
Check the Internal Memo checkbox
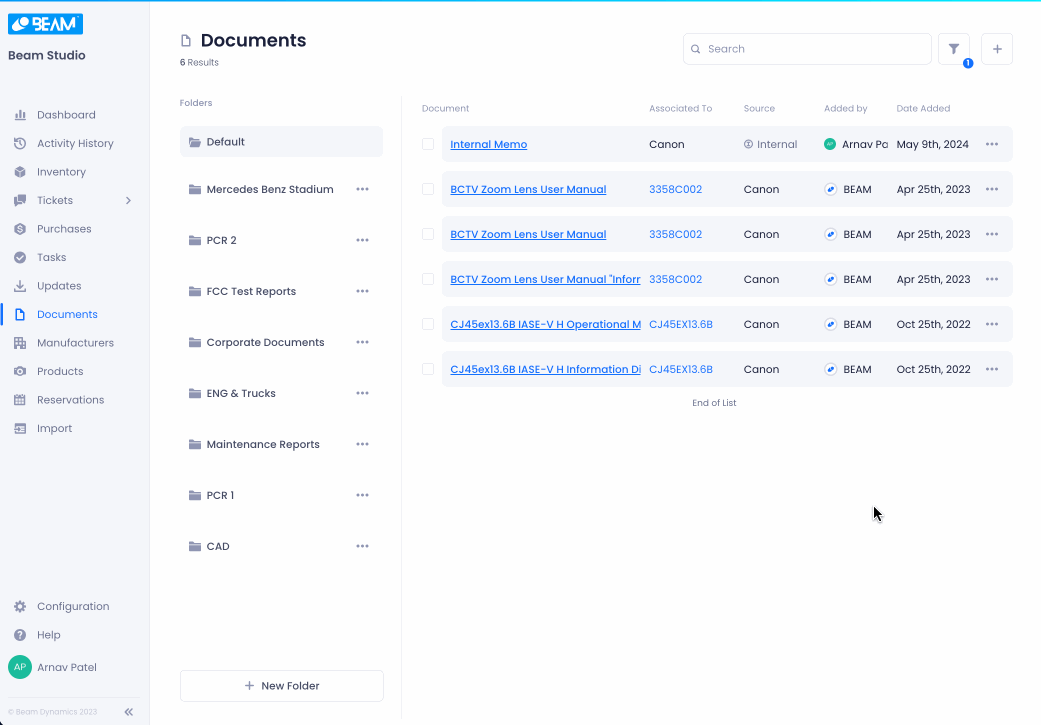(x=428, y=144)
